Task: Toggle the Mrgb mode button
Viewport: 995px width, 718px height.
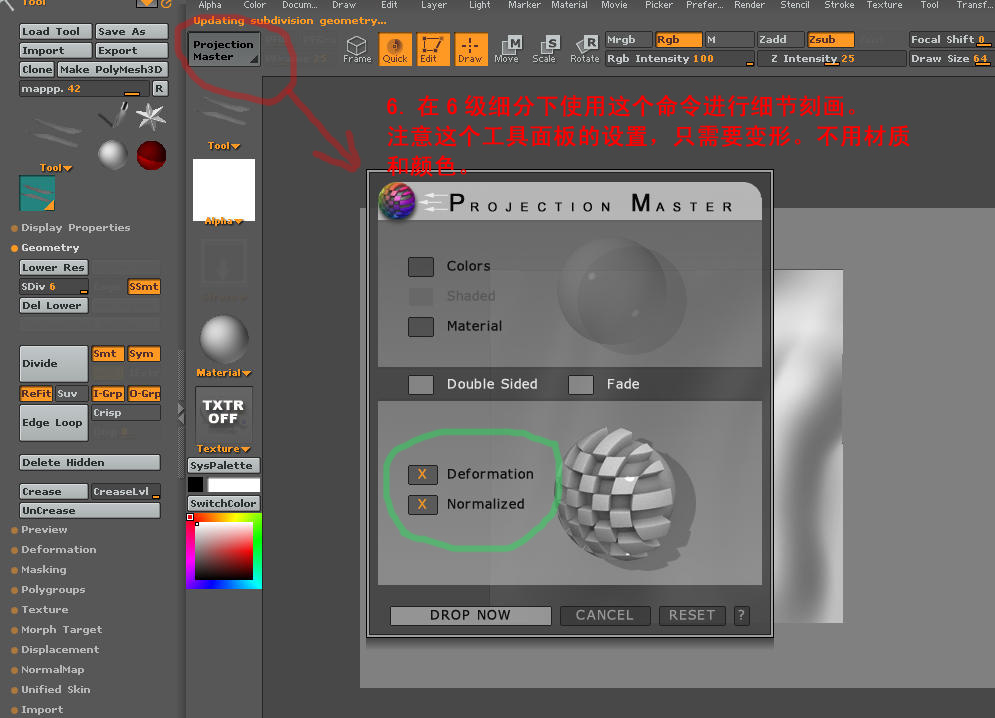Action: (x=628, y=39)
